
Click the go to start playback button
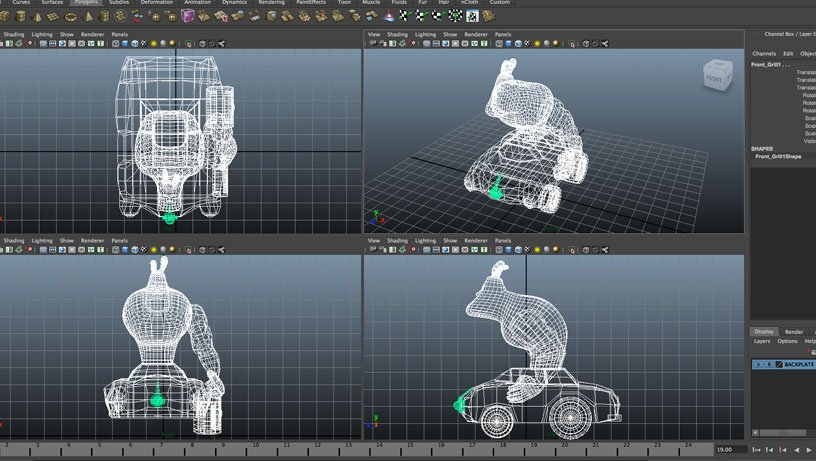coord(757,450)
